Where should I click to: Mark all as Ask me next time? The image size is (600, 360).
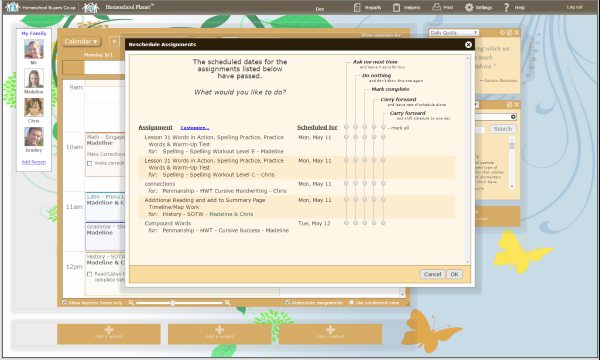click(x=346, y=127)
